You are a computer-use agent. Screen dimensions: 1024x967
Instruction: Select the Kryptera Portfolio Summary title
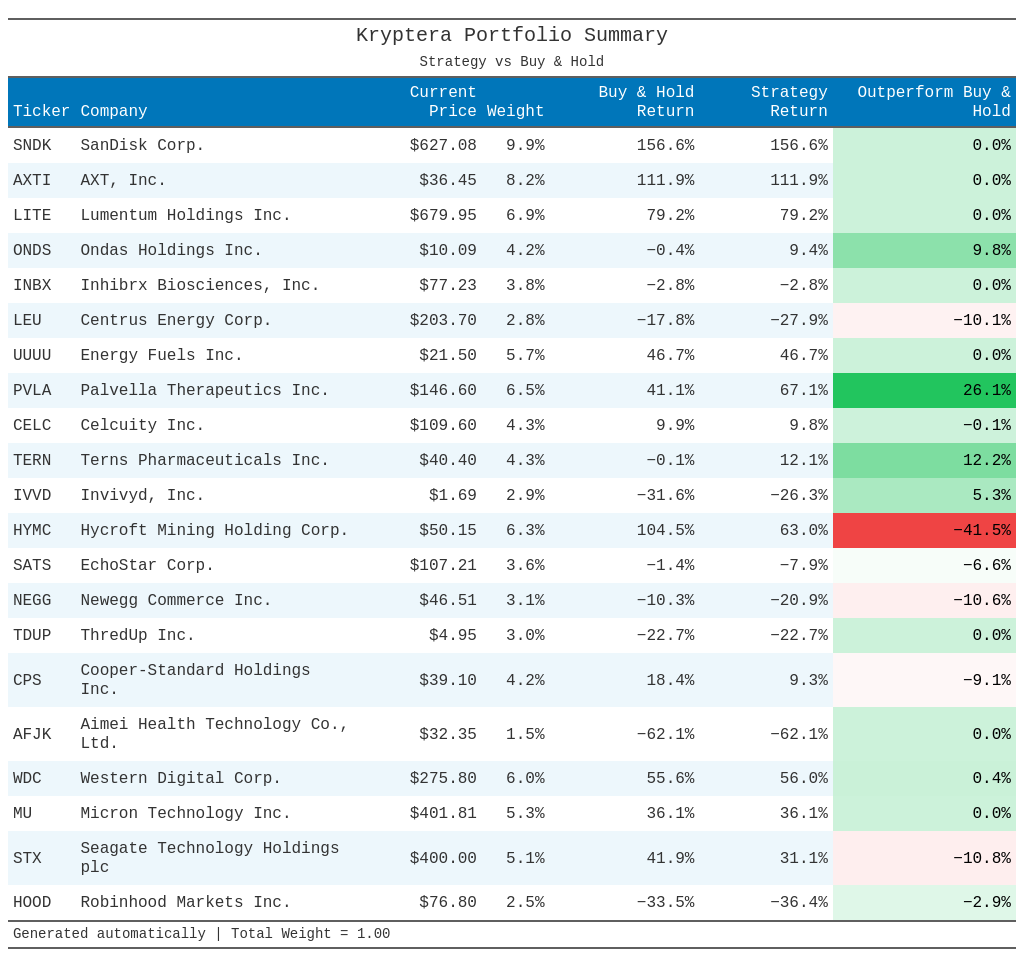[x=512, y=35]
